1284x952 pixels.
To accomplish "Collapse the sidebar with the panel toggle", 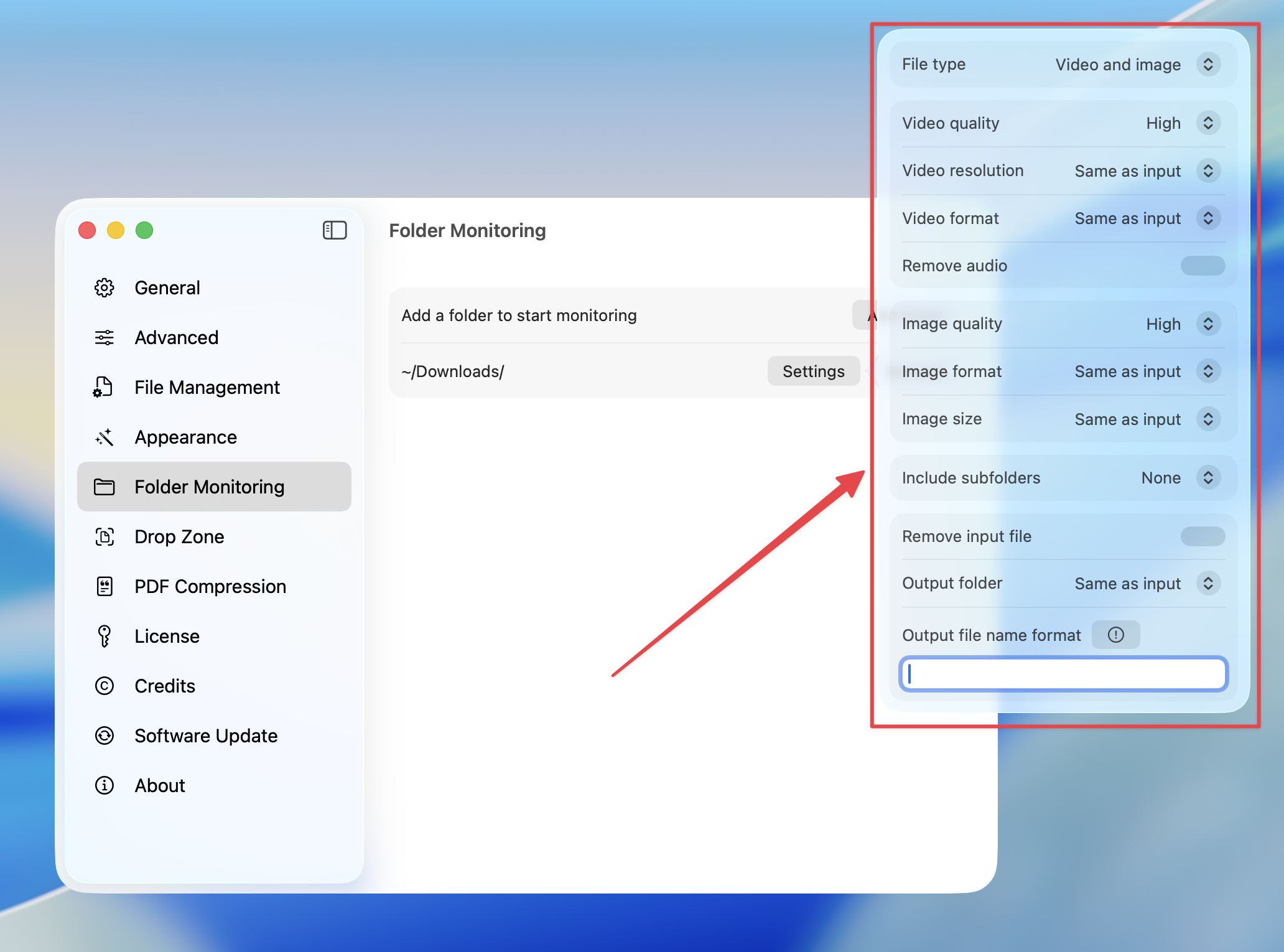I will (x=334, y=230).
